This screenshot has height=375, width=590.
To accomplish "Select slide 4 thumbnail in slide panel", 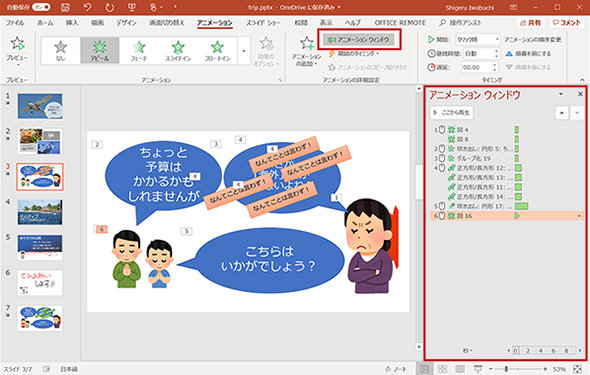I will tap(40, 212).
